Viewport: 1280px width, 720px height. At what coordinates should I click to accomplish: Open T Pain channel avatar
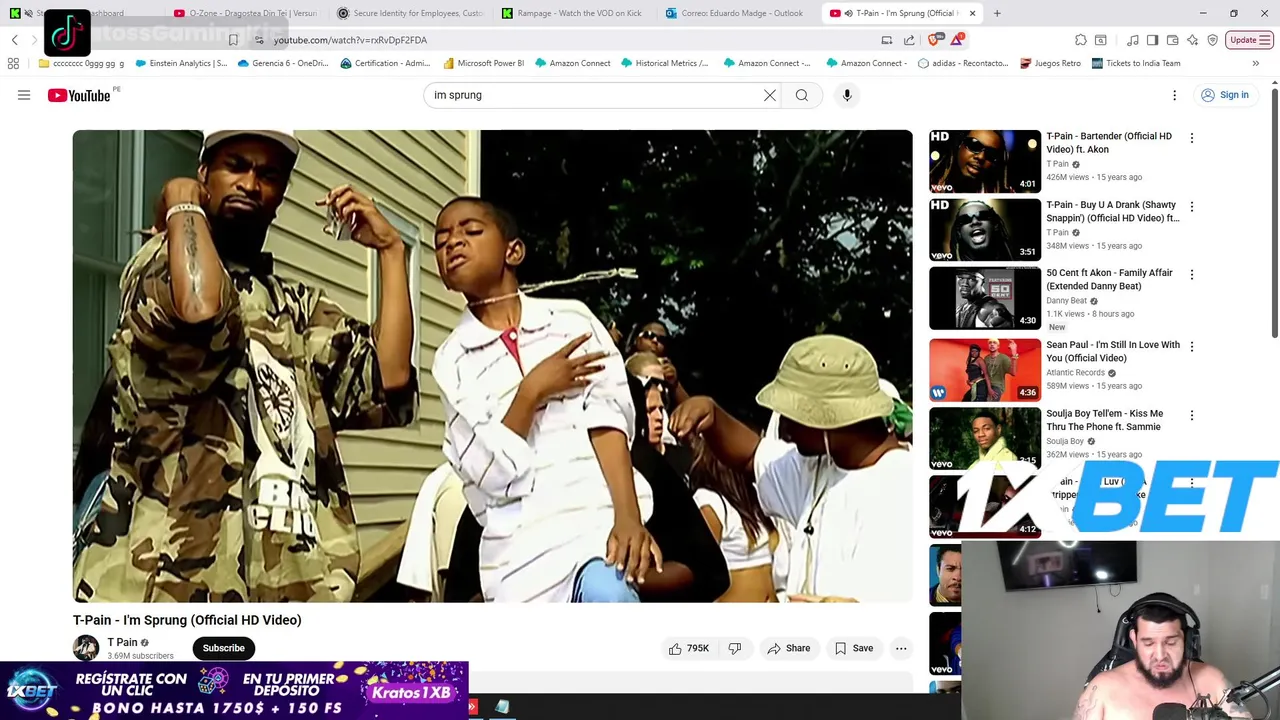click(86, 648)
